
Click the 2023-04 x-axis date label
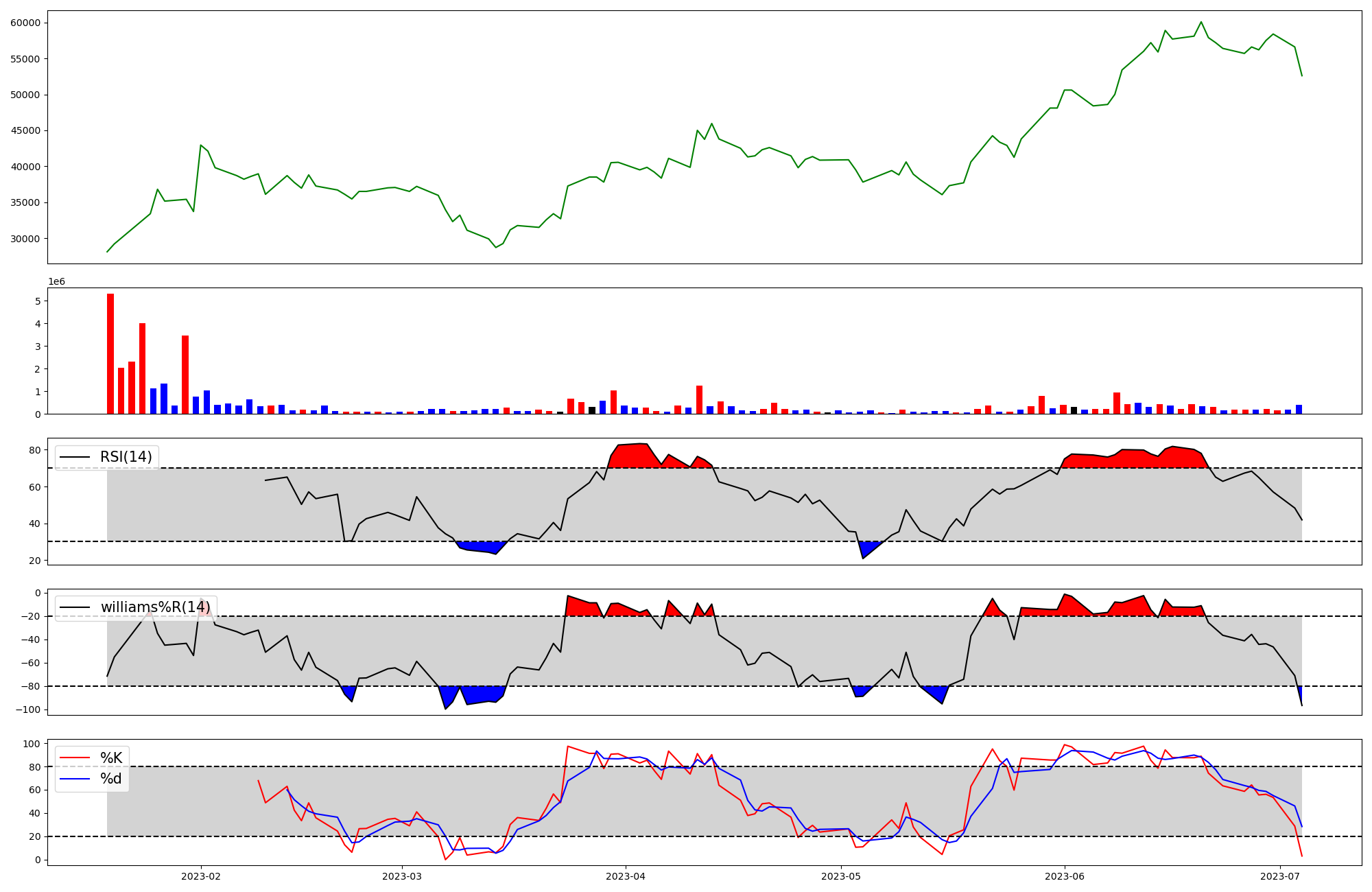tap(625, 876)
